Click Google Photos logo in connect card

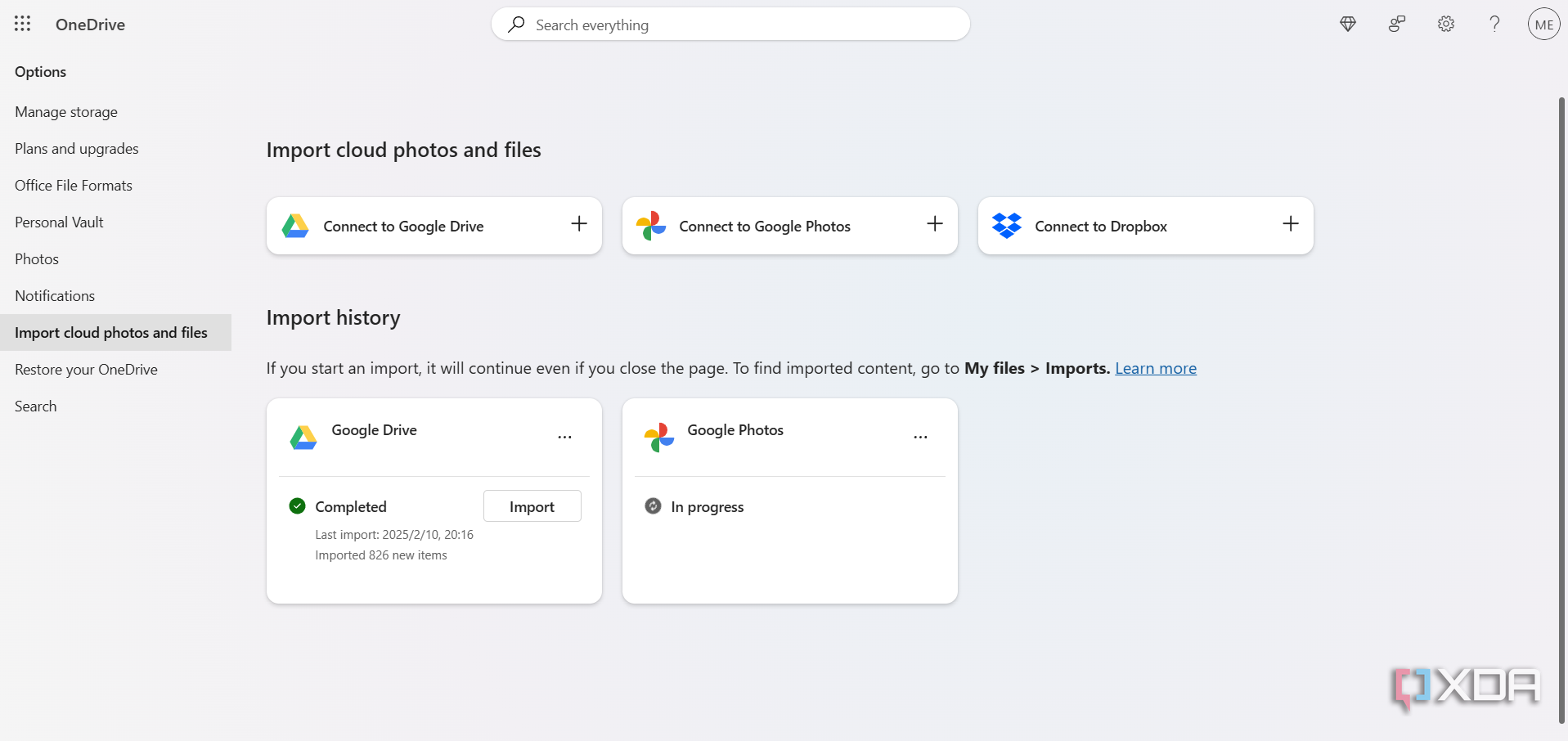pyautogui.click(x=651, y=226)
